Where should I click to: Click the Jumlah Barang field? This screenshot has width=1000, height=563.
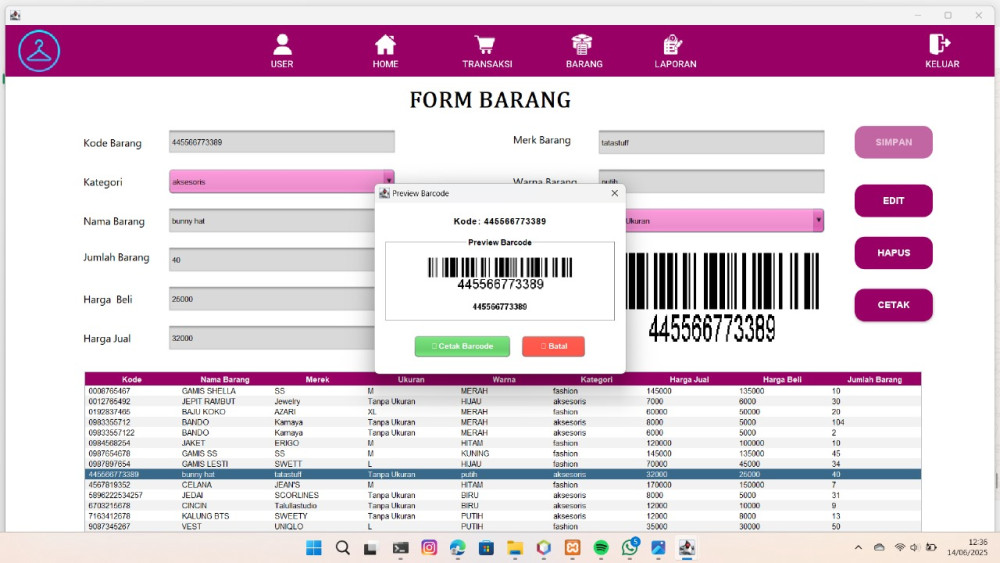click(272, 260)
